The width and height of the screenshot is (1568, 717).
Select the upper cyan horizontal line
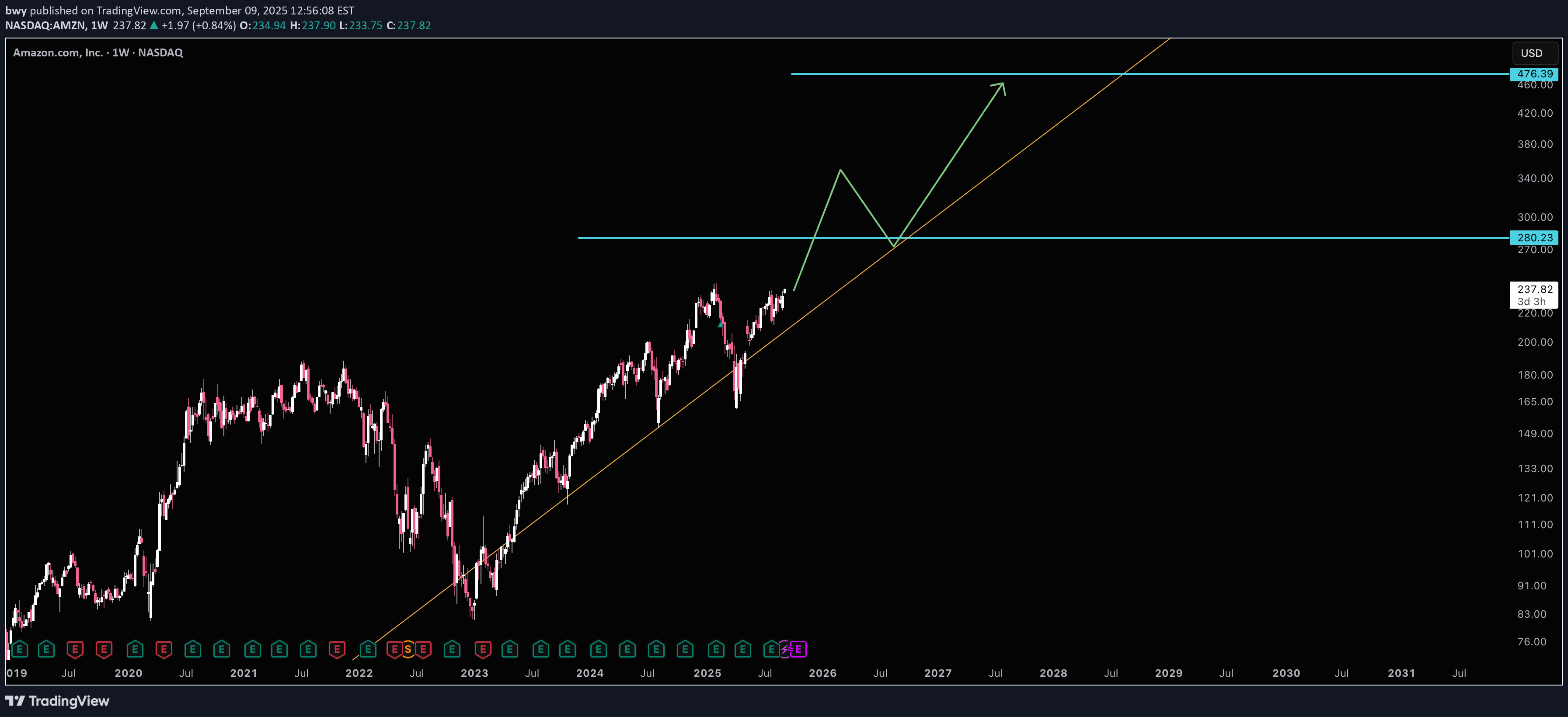(1278, 73)
